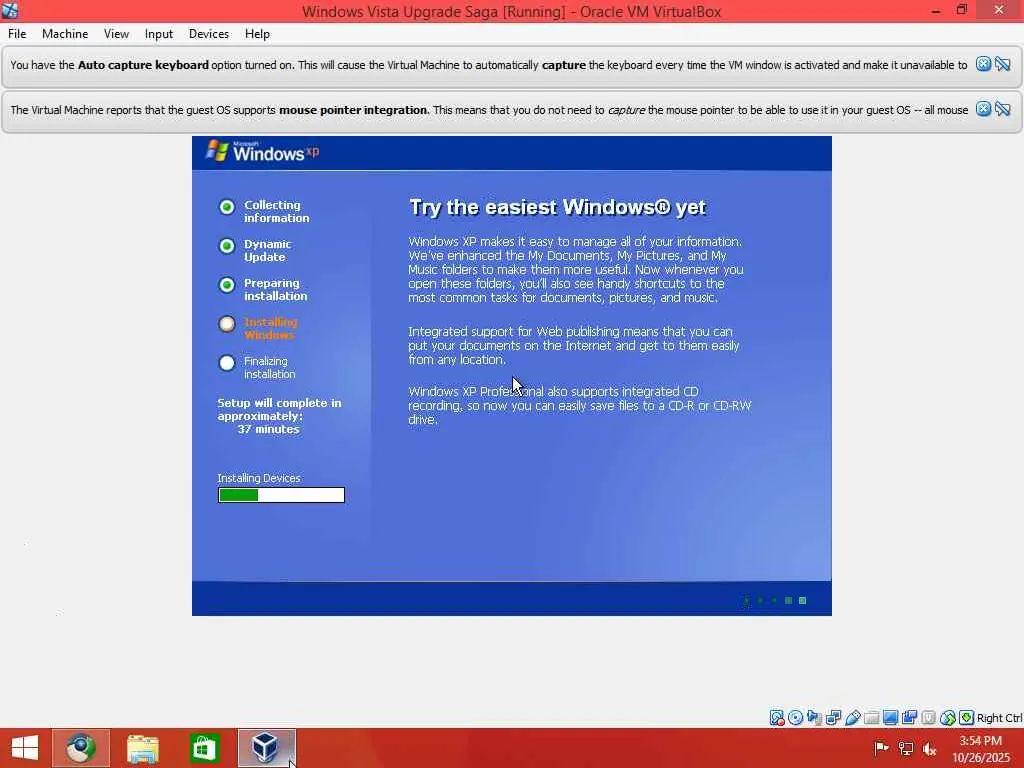This screenshot has width=1024, height=768.
Task: Click the display settings status icon
Action: (x=890, y=718)
